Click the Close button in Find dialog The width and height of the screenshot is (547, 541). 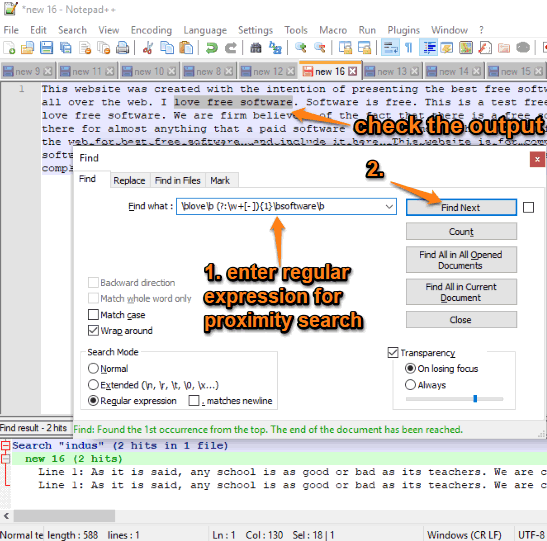click(x=461, y=320)
